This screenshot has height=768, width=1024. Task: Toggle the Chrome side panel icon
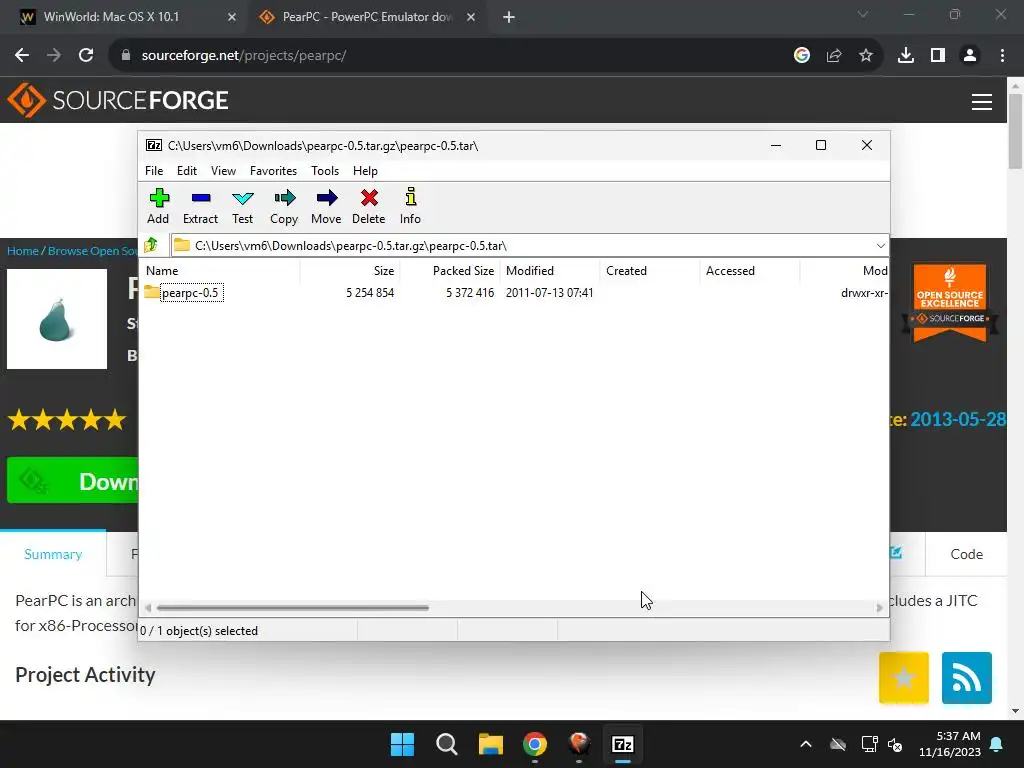[938, 56]
